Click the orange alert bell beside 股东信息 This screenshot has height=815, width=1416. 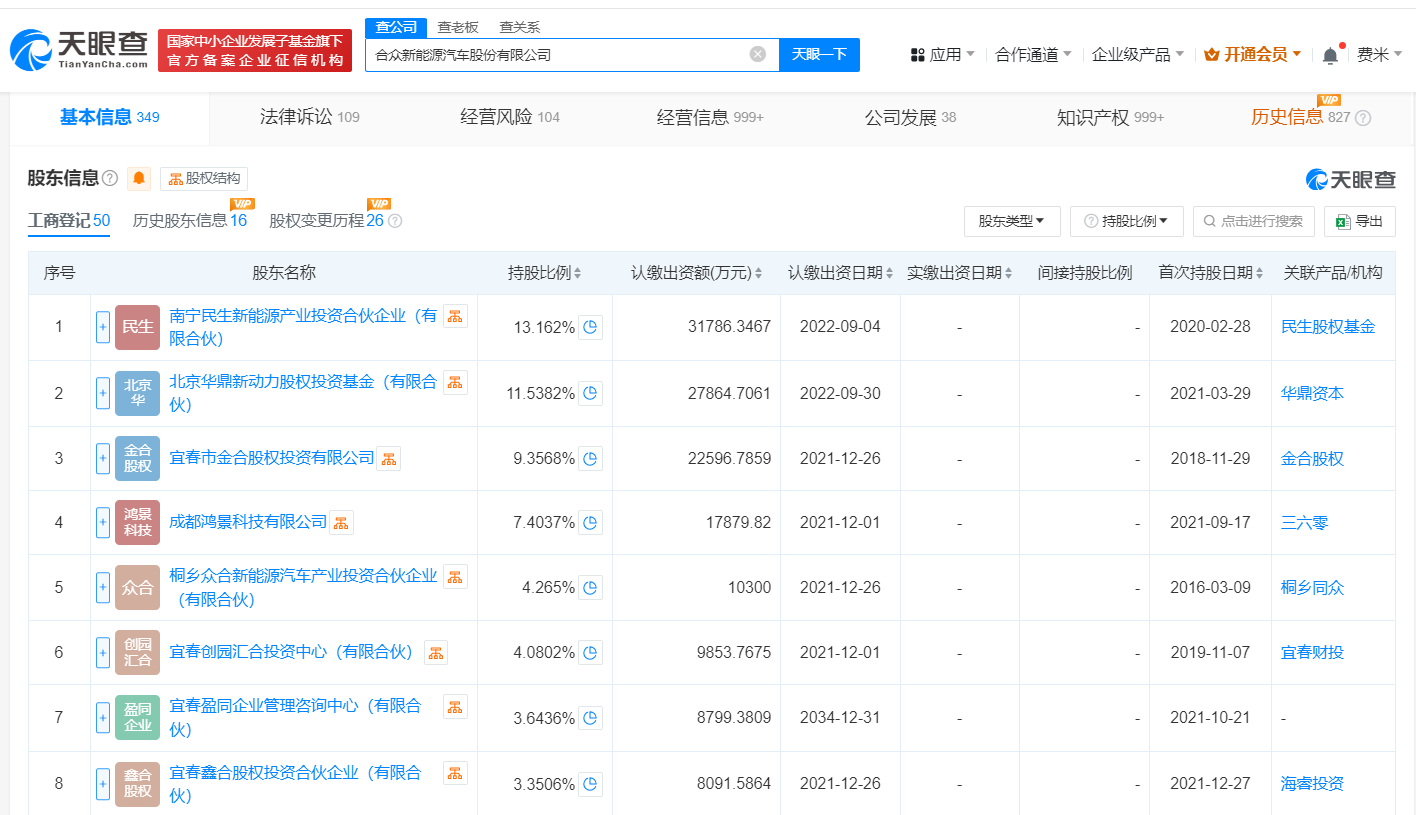(139, 178)
